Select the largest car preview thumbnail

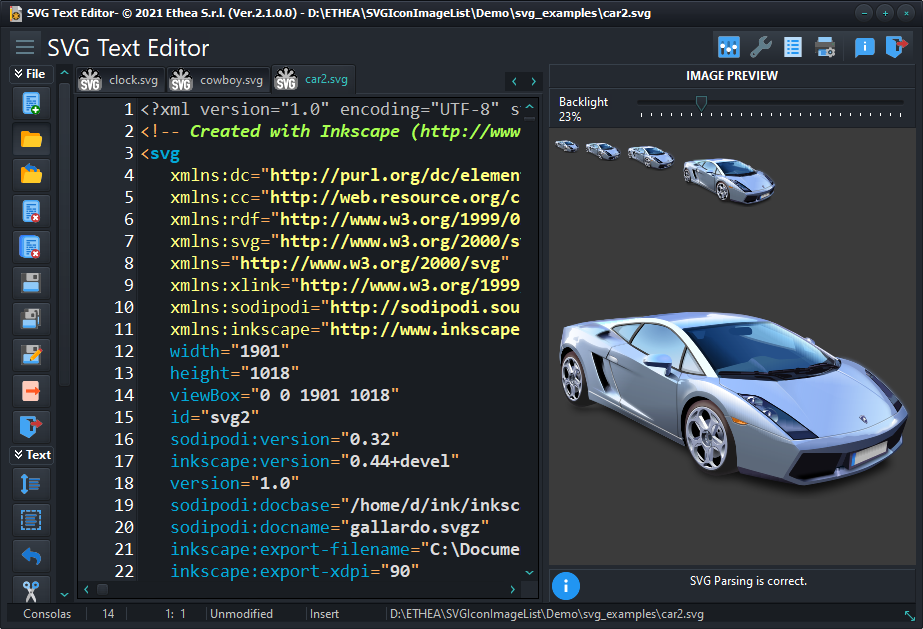727,180
